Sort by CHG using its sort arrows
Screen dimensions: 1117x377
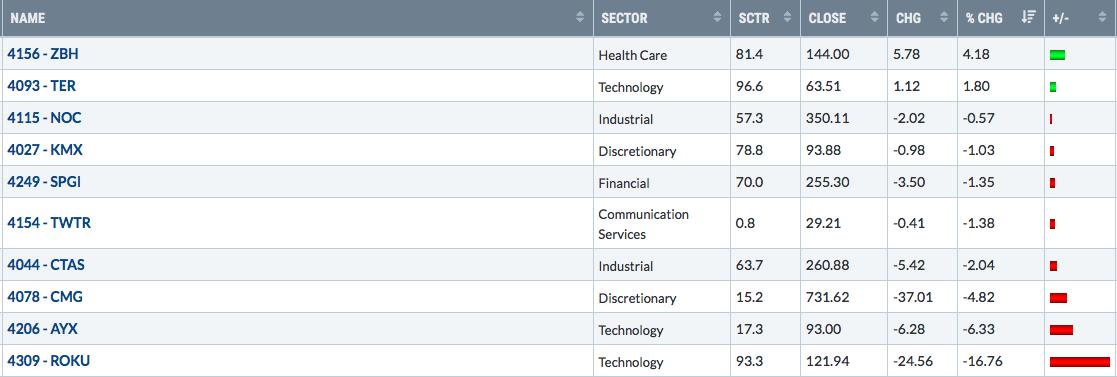click(943, 18)
